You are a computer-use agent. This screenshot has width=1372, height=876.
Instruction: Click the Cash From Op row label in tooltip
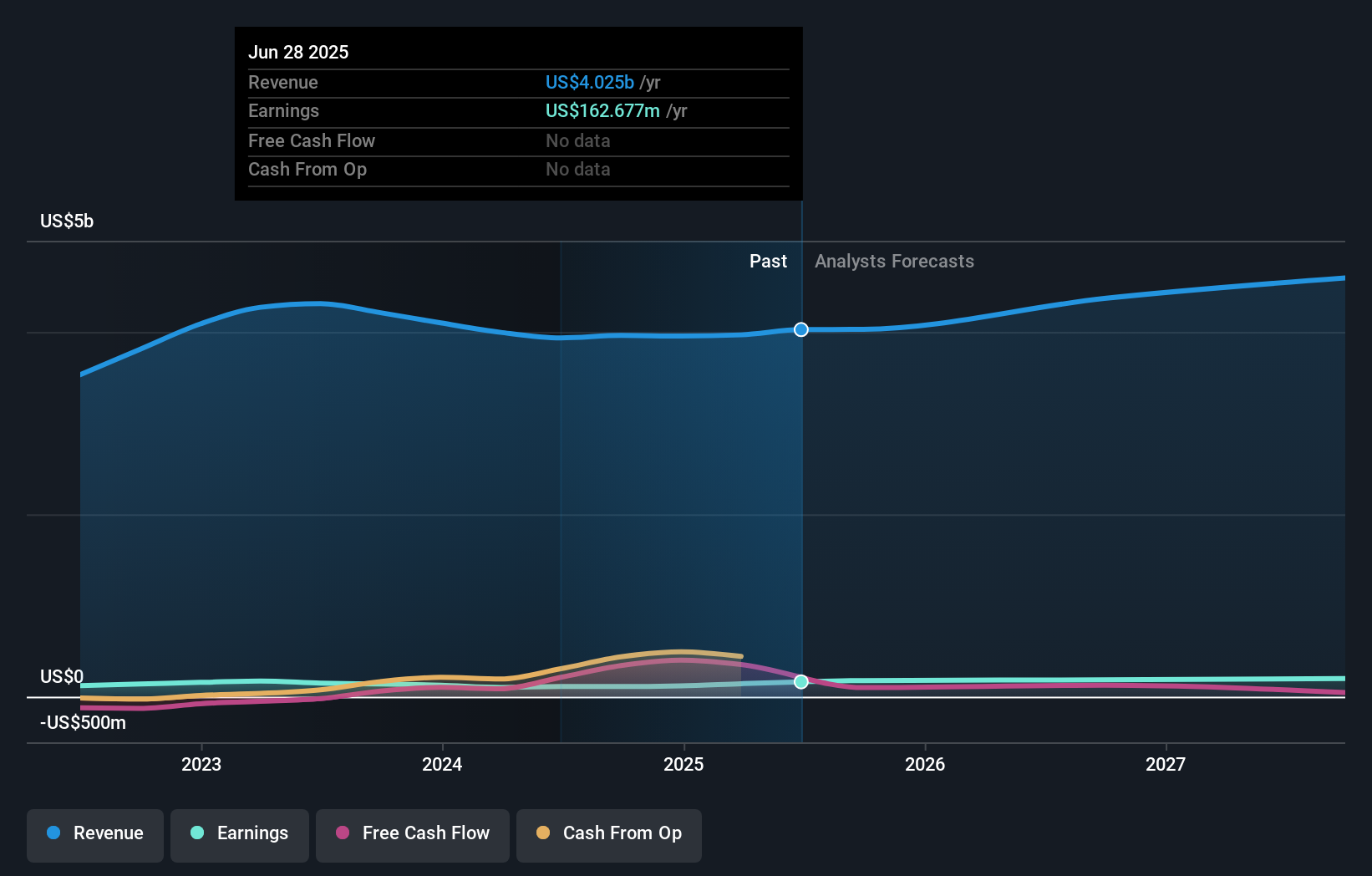(x=307, y=169)
